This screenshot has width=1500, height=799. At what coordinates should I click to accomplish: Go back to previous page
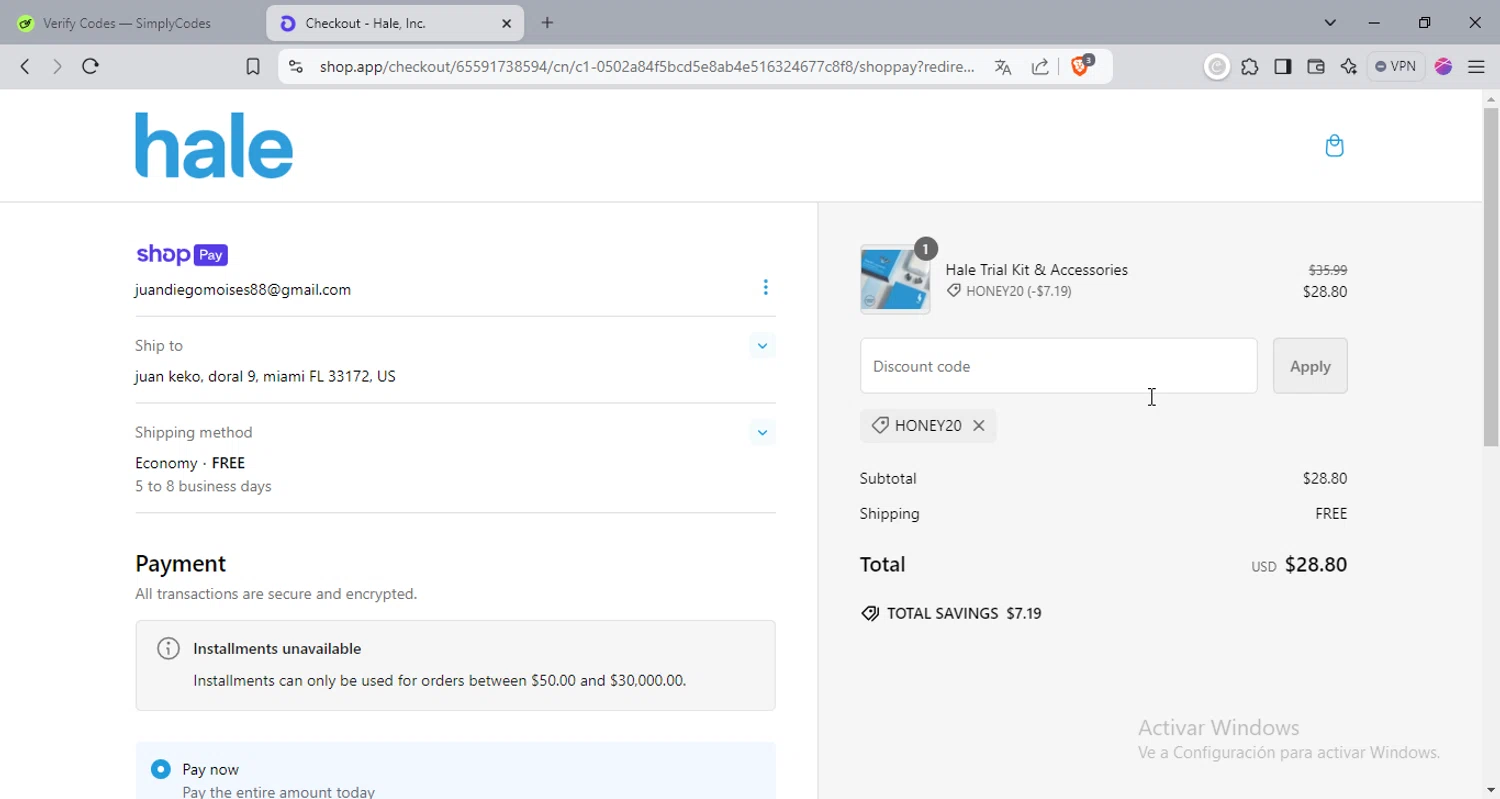click(x=25, y=66)
